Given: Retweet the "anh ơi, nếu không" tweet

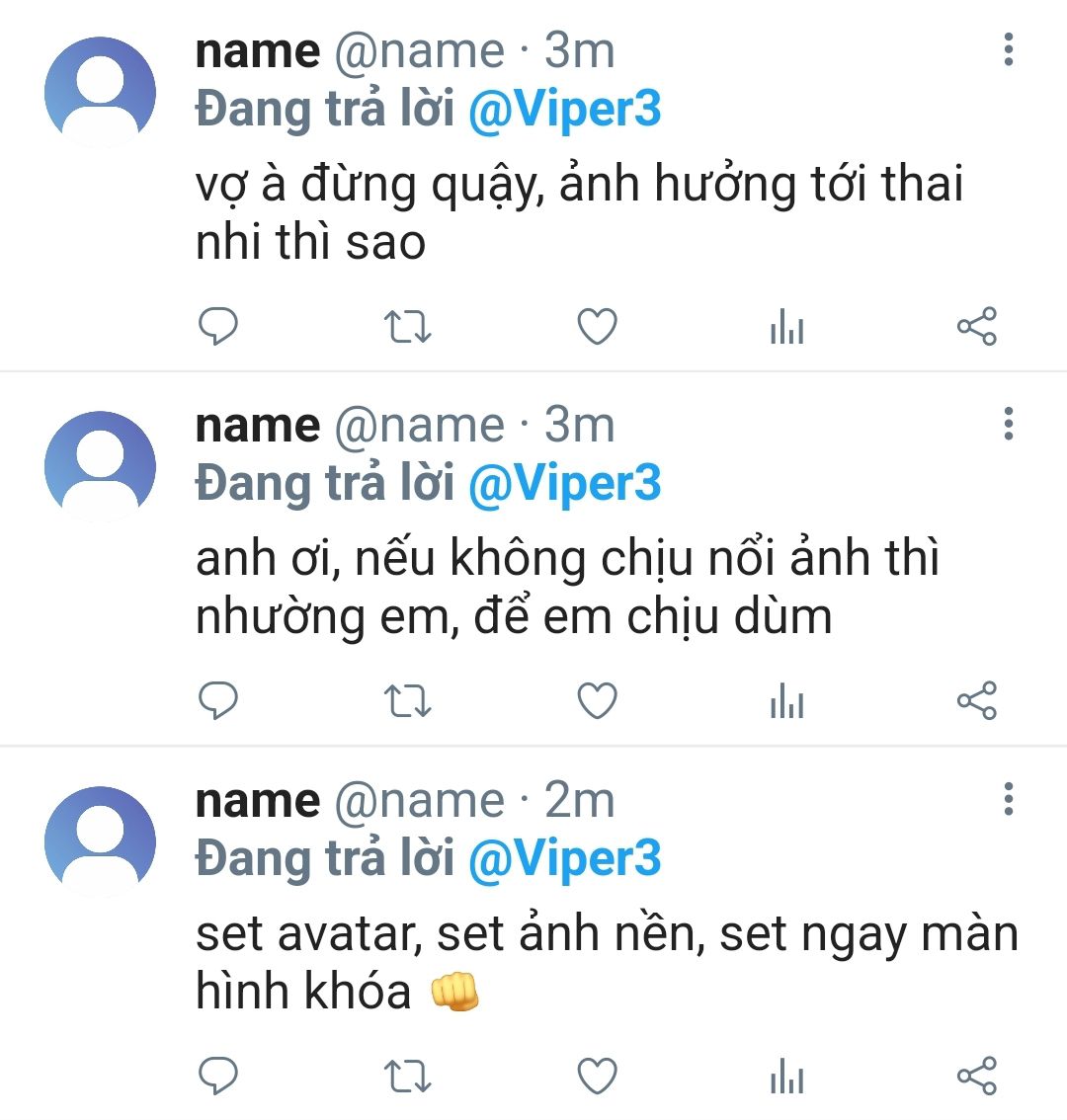Looking at the screenshot, I should click(406, 701).
